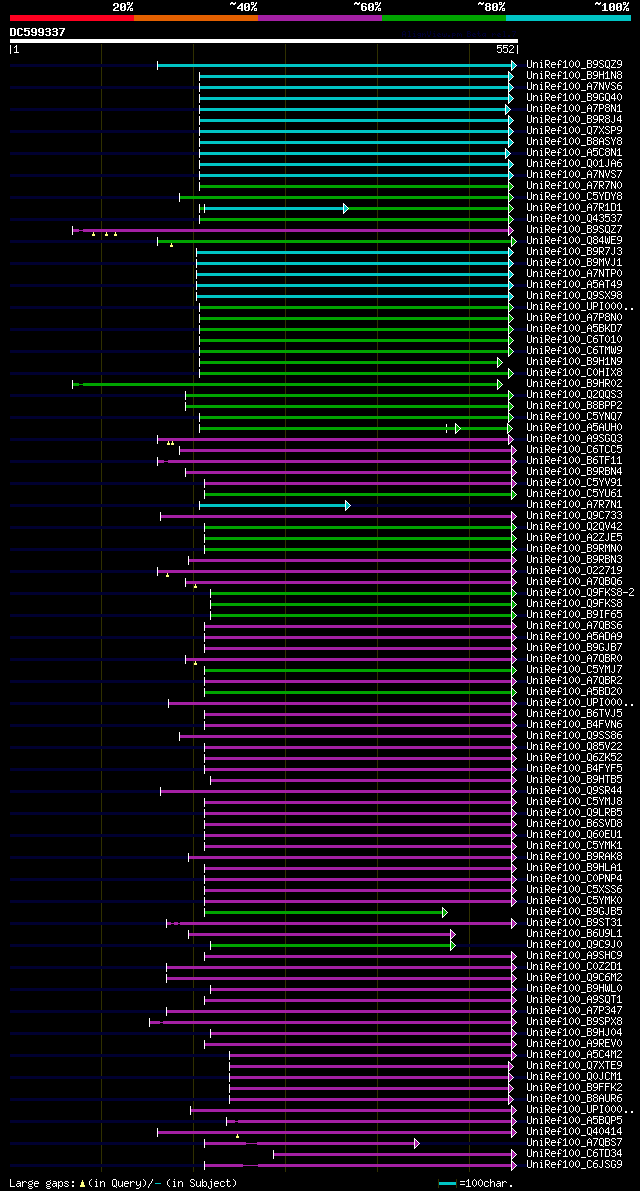Viewport: 640px width, 1191px height.
Task: Click the purple alignment bar of UniRef100_C6JSG9
Action: point(360,1165)
